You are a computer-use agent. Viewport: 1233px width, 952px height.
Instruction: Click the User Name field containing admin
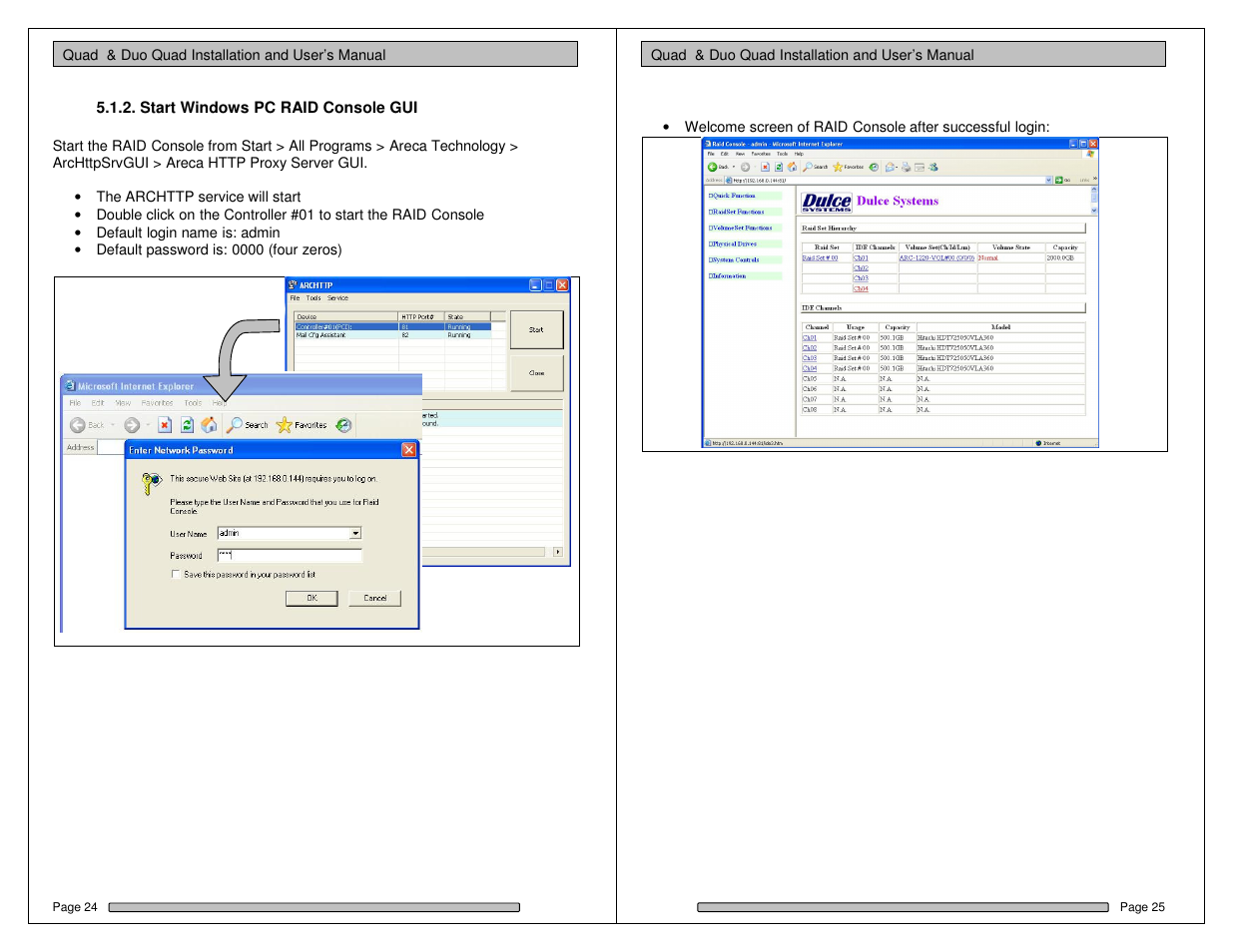point(290,534)
